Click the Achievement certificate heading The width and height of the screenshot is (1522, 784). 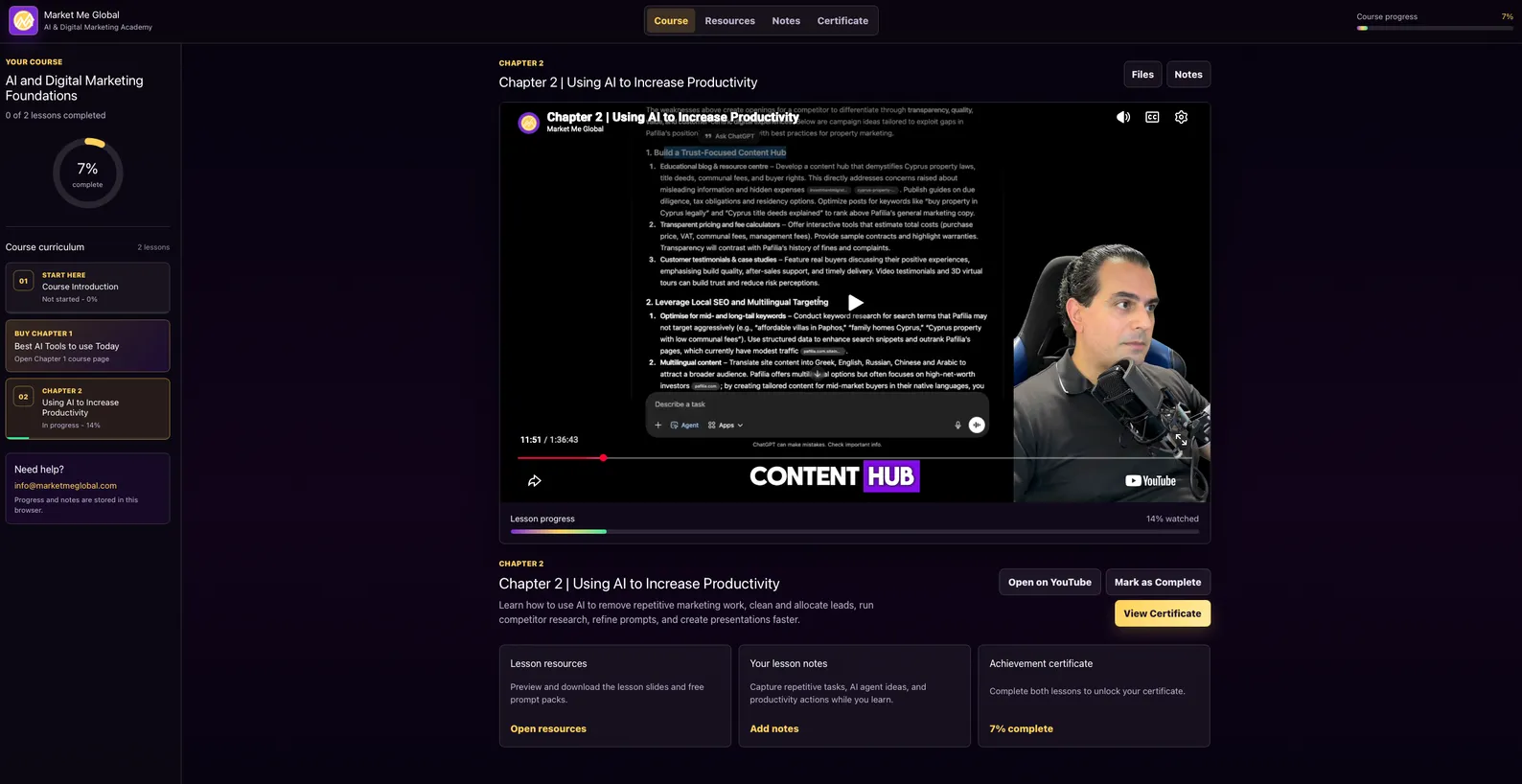(x=1041, y=664)
